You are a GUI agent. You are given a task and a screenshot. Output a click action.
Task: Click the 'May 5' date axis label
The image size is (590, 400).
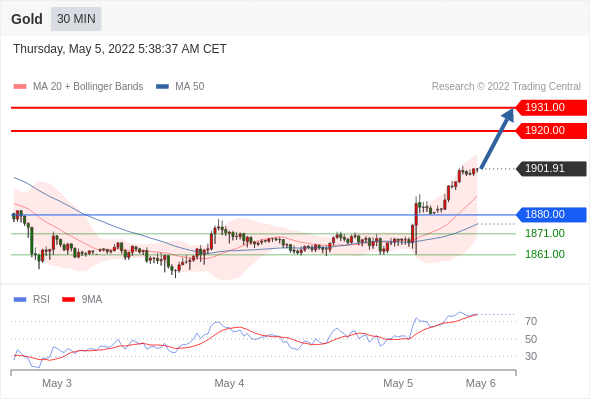pyautogui.click(x=398, y=383)
